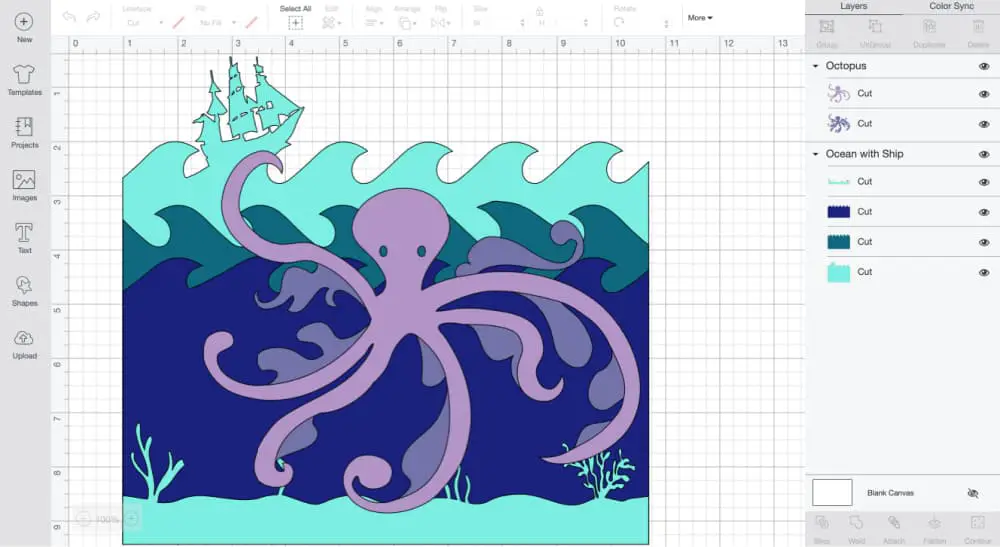Image resolution: width=1000 pixels, height=547 pixels.
Task: Open the More dropdown
Action: (700, 18)
